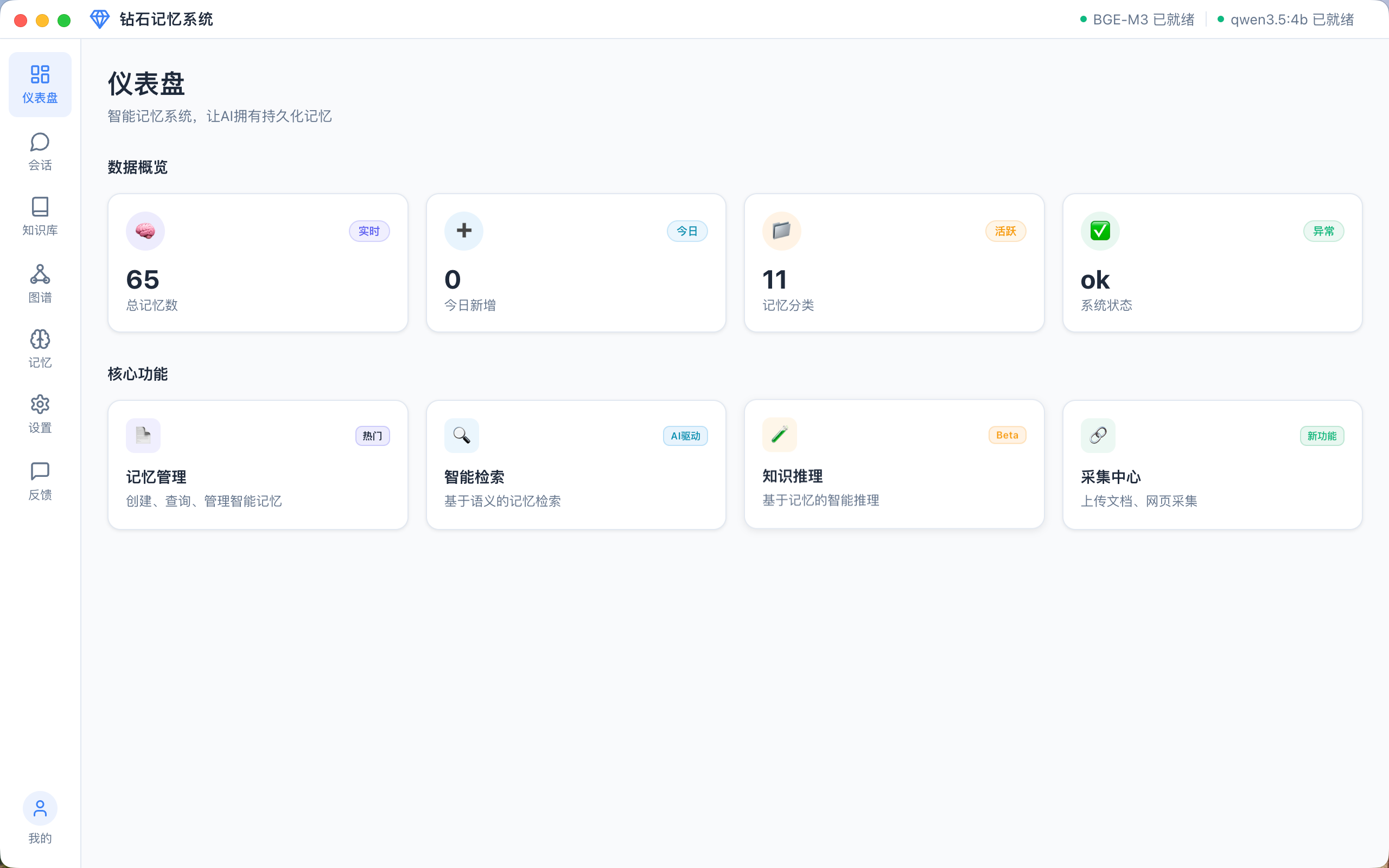
Task: Click the blue diamond app logo
Action: pyautogui.click(x=99, y=20)
